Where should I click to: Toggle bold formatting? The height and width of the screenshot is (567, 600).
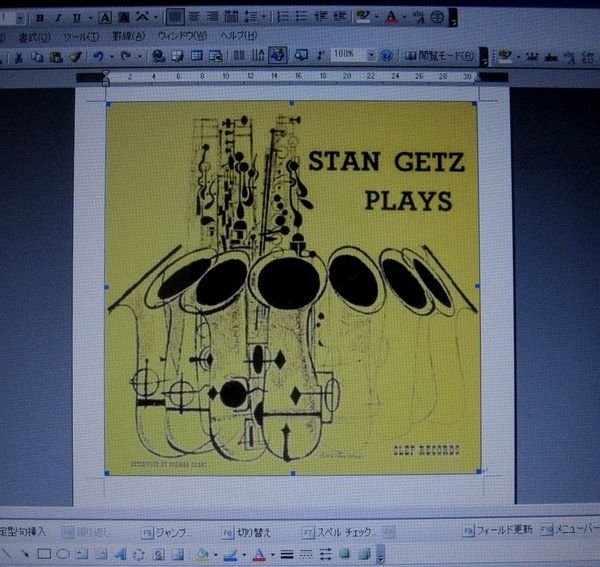[x=39, y=17]
